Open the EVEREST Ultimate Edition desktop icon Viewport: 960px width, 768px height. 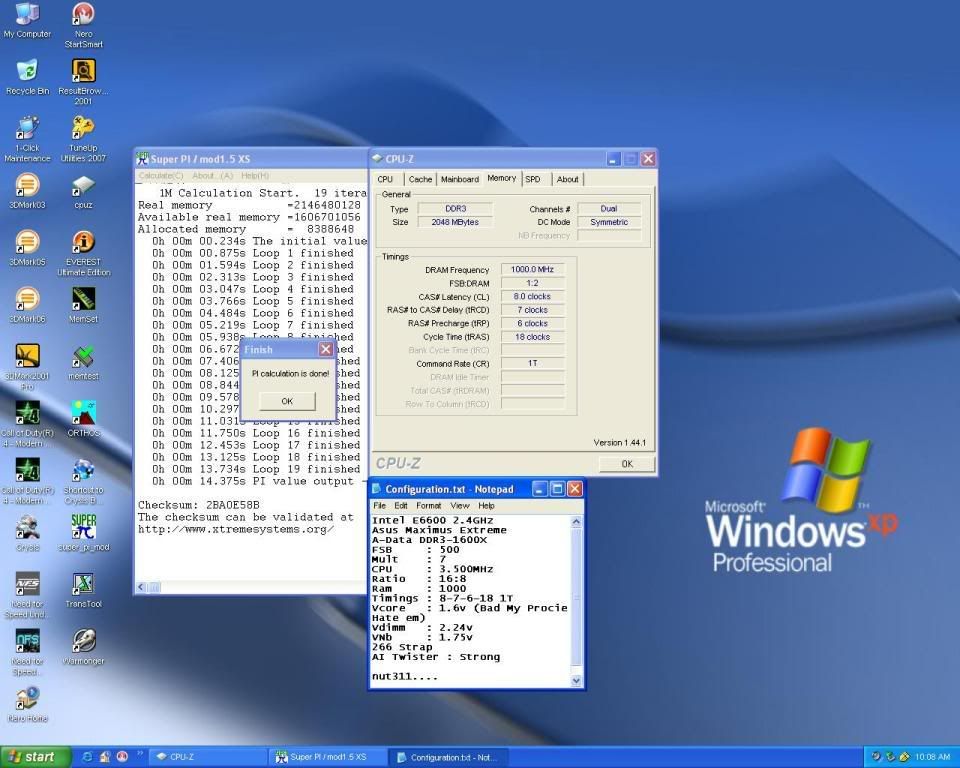click(84, 243)
